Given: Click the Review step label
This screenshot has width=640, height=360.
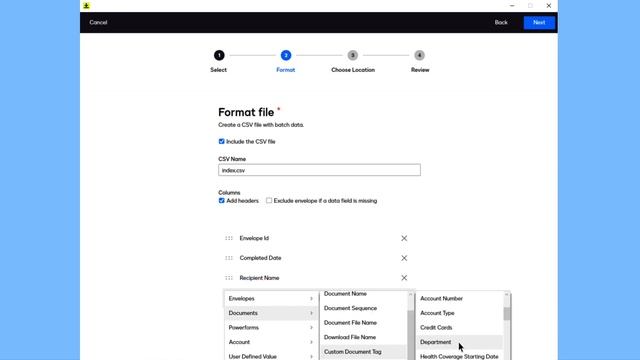Looking at the screenshot, I should (x=420, y=70).
